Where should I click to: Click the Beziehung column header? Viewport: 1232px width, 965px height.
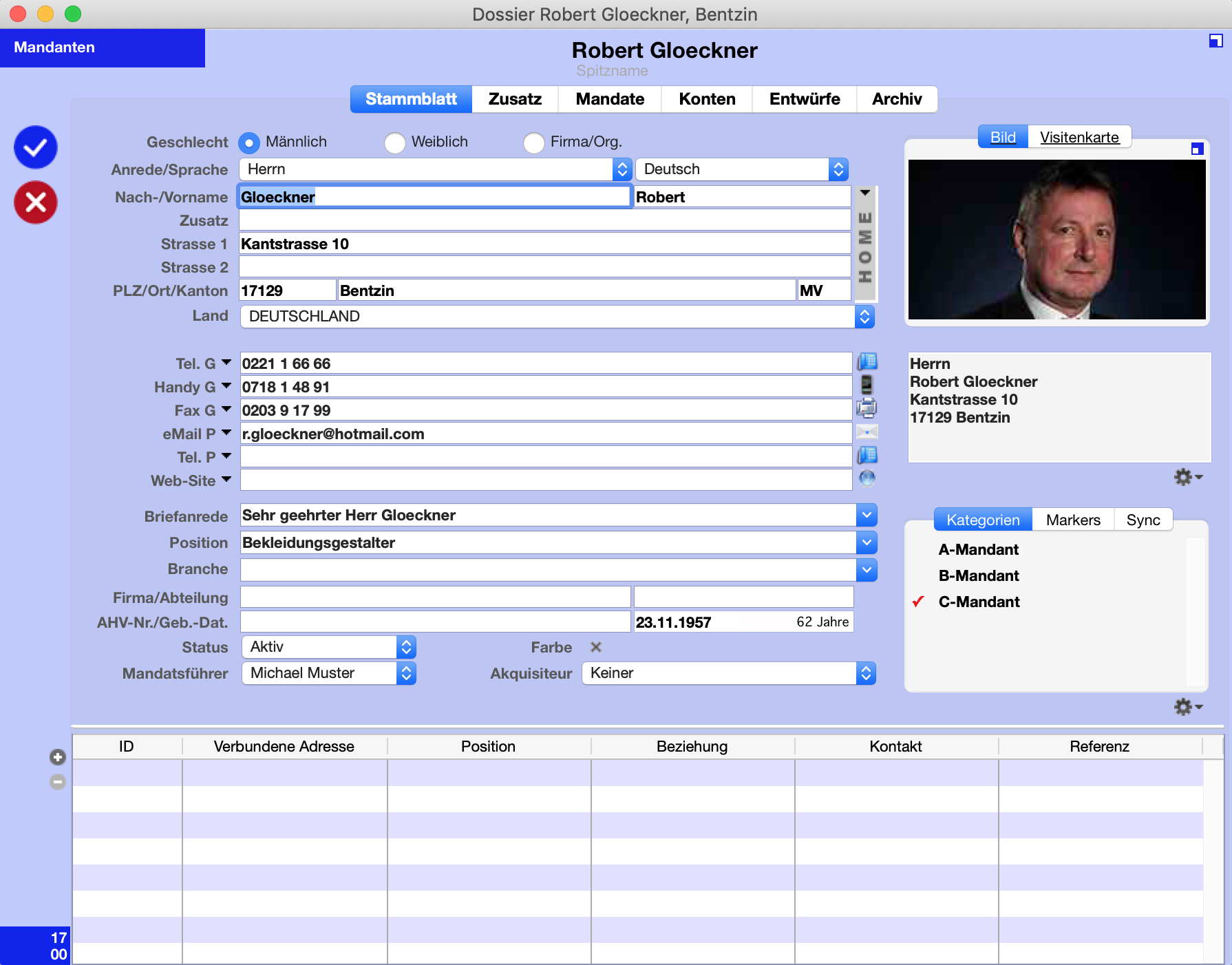point(692,747)
